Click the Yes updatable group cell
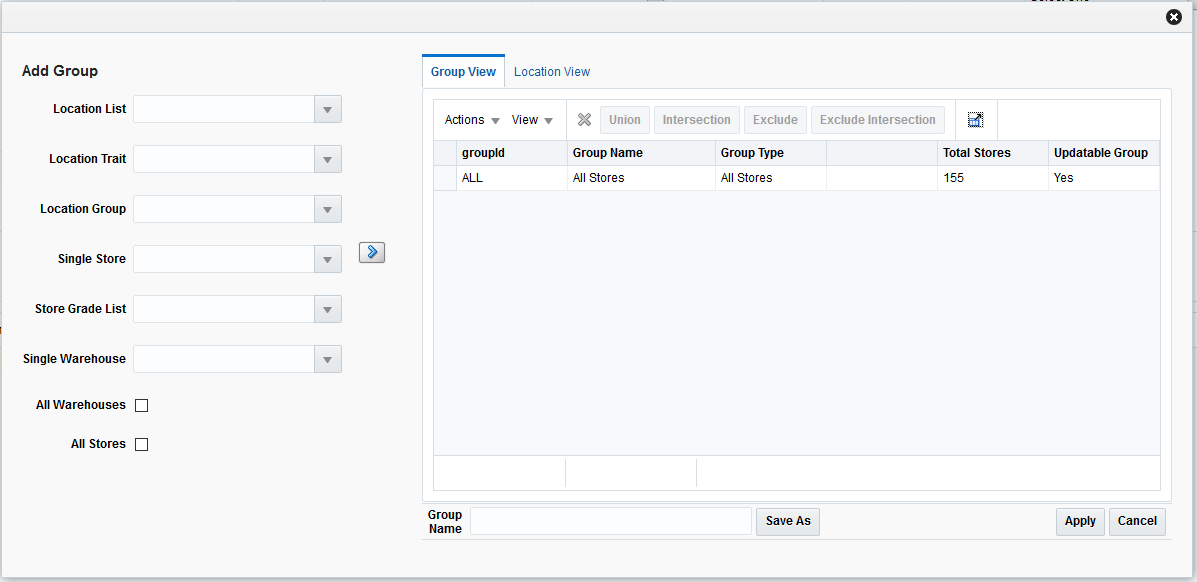This screenshot has width=1197, height=582. [x=1104, y=178]
